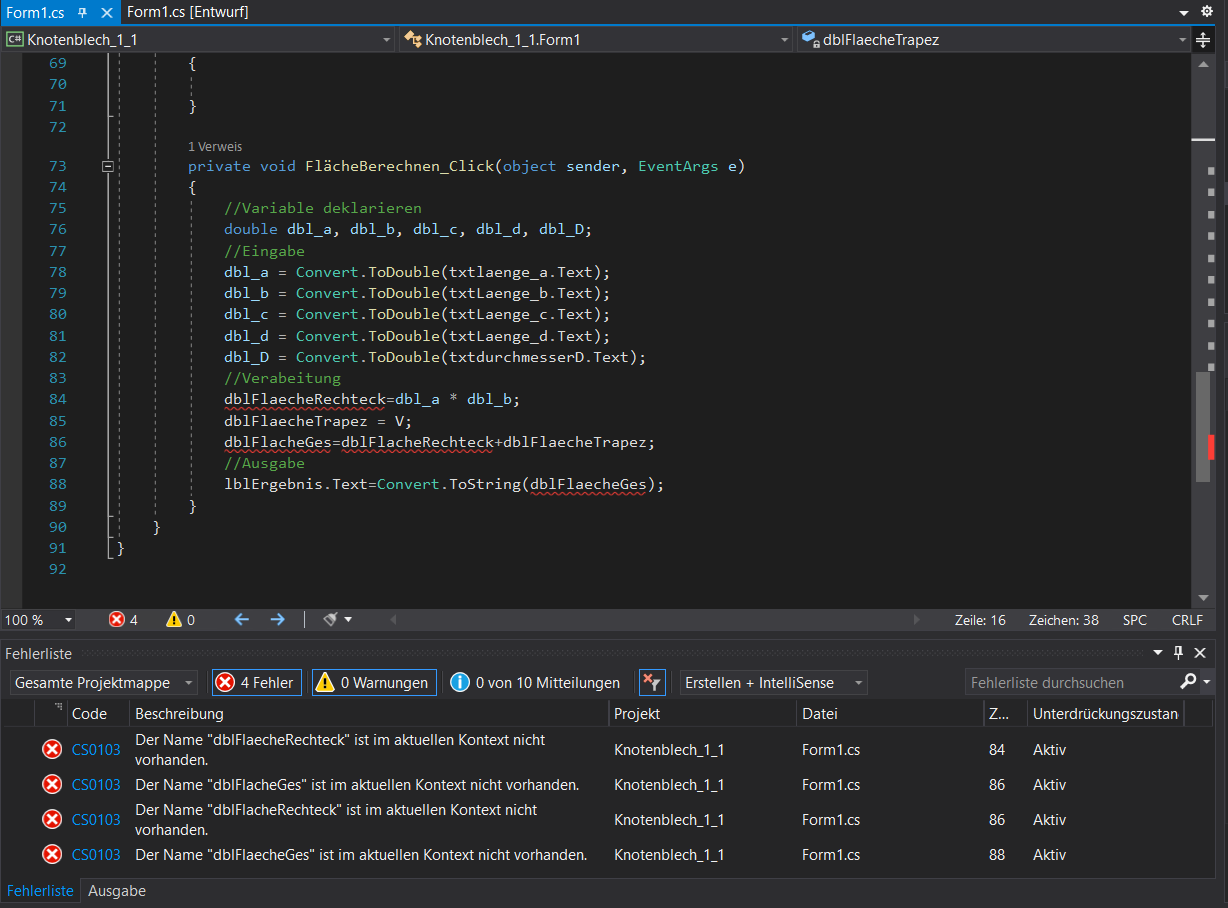Screen dimensions: 1228x908
Task: Toggle the '0 von 10 Mitteilungen' filter
Action: 535,683
